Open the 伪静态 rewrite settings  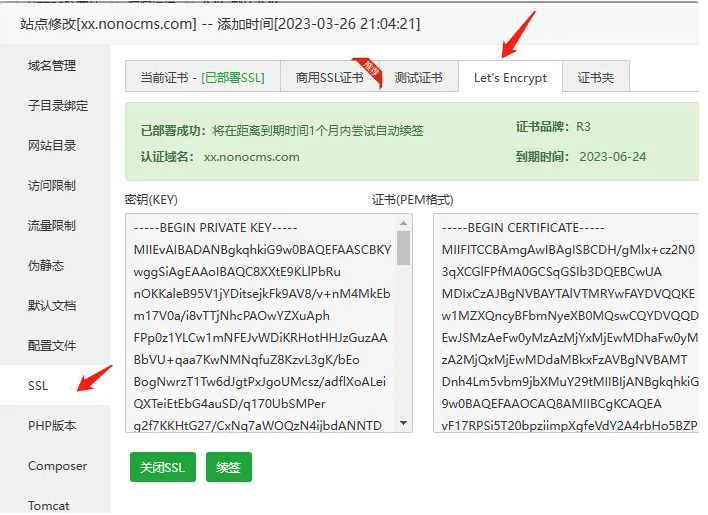click(46, 266)
